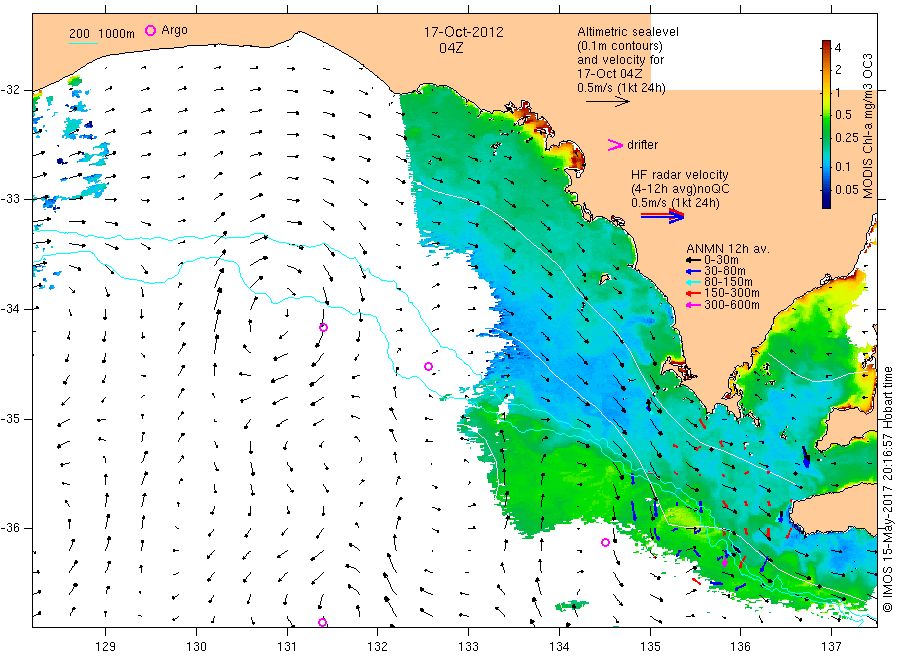Click the longitude label '135'
The width and height of the screenshot is (900, 660).
650,647
